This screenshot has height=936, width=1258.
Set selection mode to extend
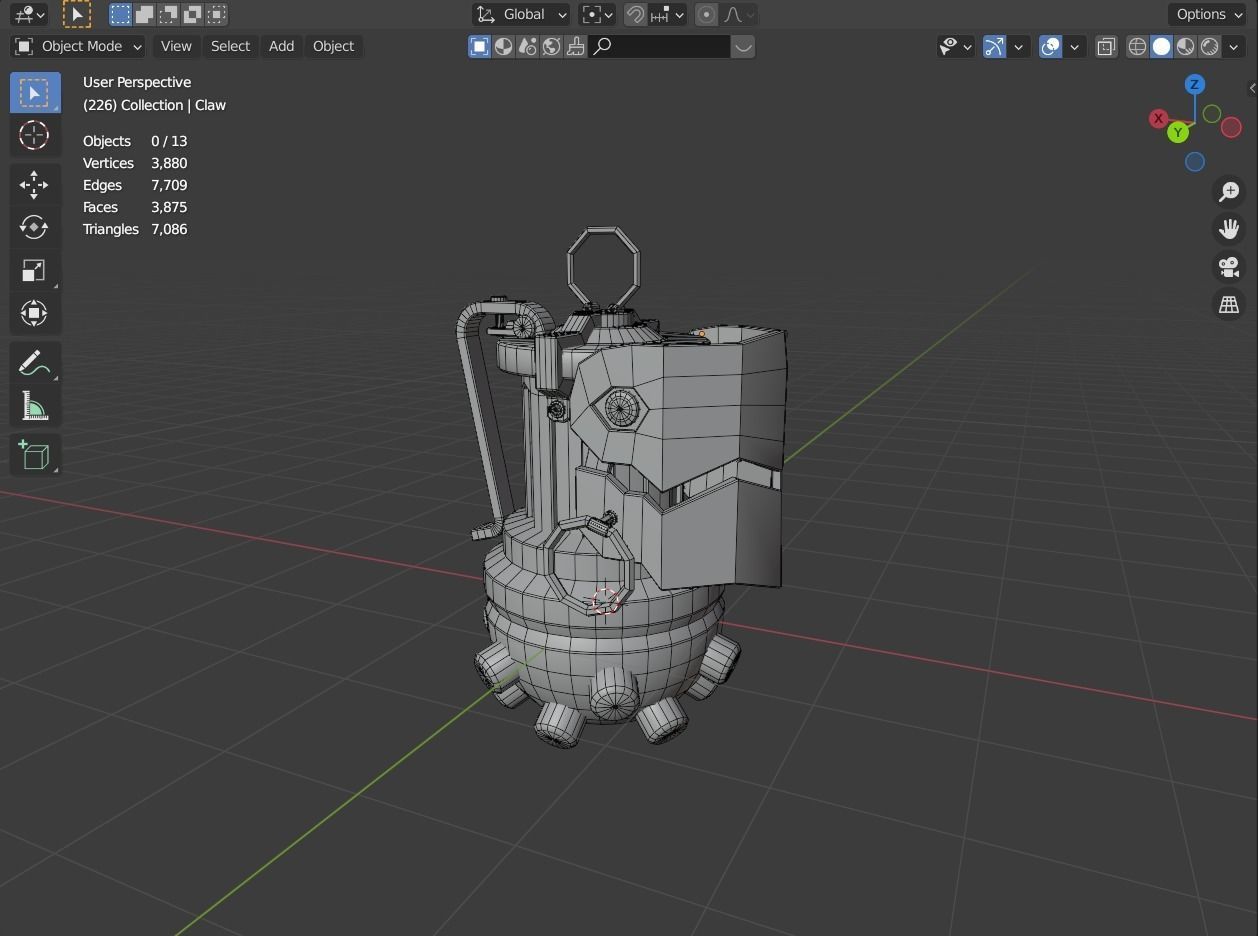point(145,14)
